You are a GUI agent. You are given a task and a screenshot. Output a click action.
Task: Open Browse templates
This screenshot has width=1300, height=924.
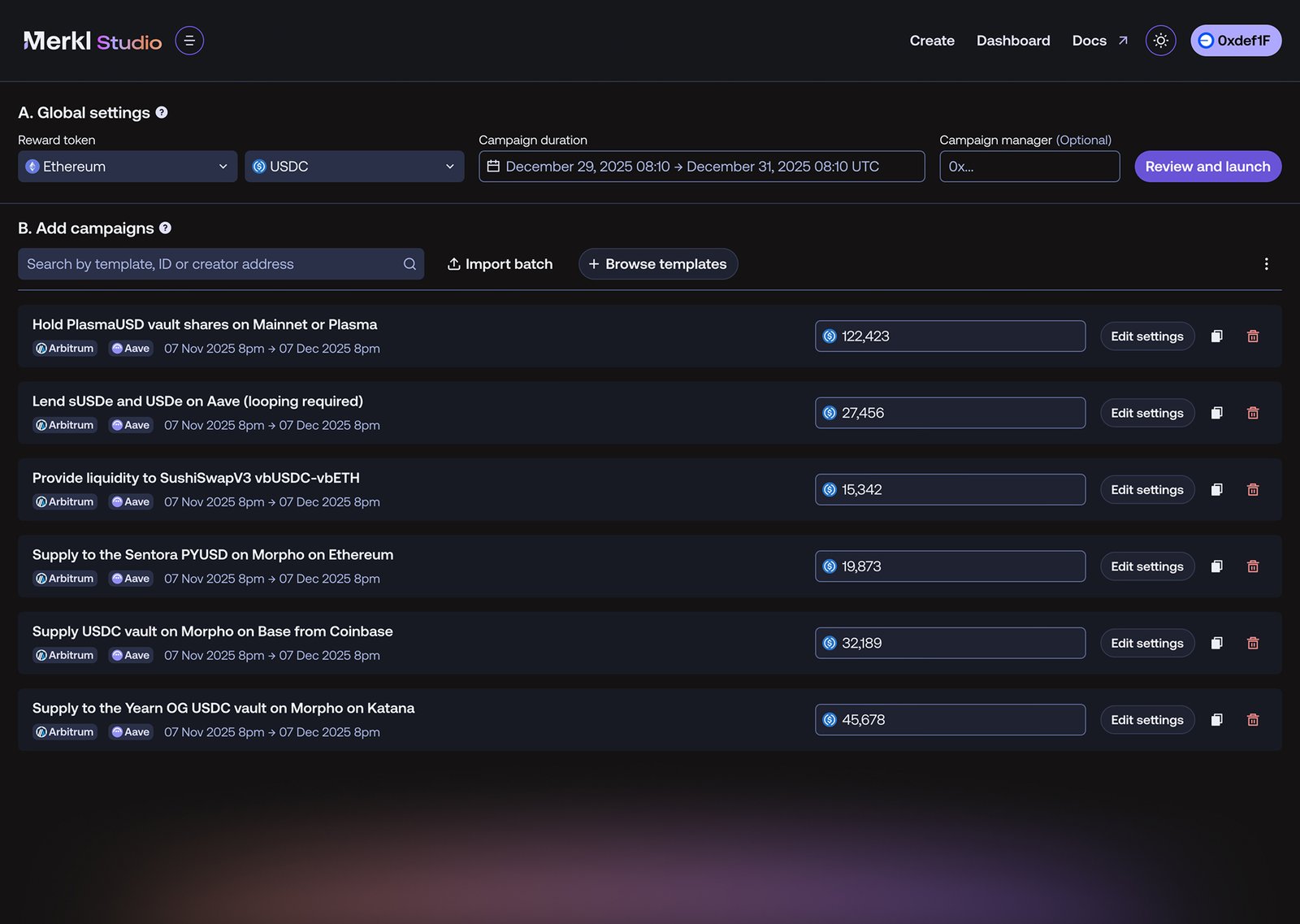pos(658,264)
